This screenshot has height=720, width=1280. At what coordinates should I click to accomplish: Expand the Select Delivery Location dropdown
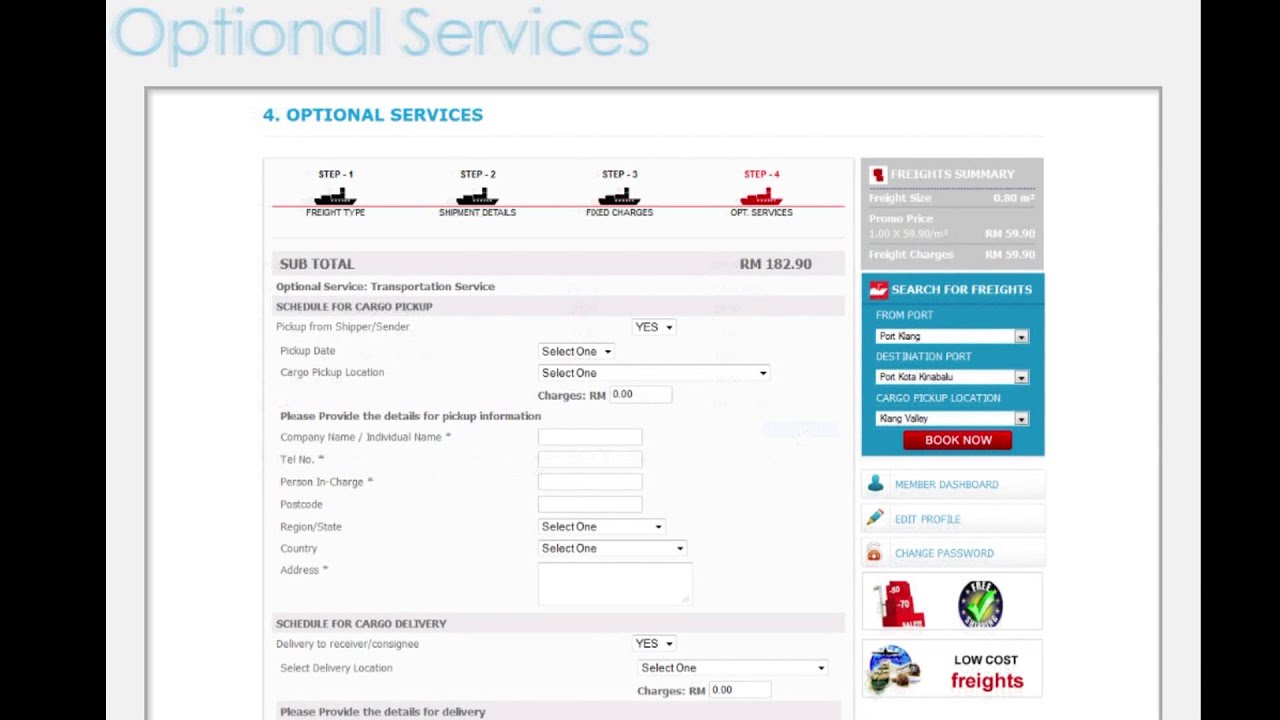pos(733,668)
